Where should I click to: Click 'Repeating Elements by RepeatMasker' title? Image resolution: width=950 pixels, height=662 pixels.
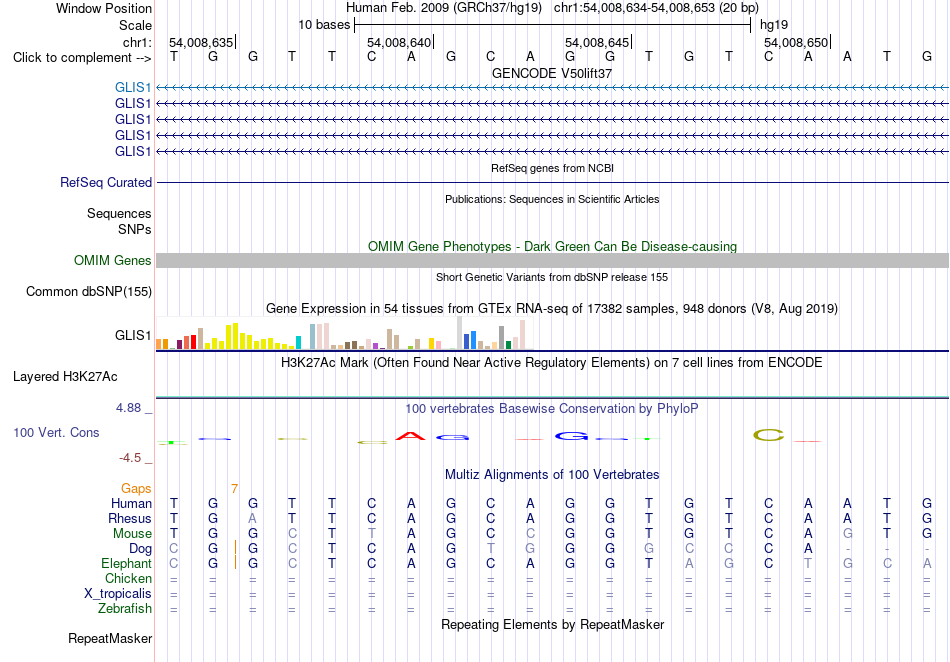(x=552, y=624)
